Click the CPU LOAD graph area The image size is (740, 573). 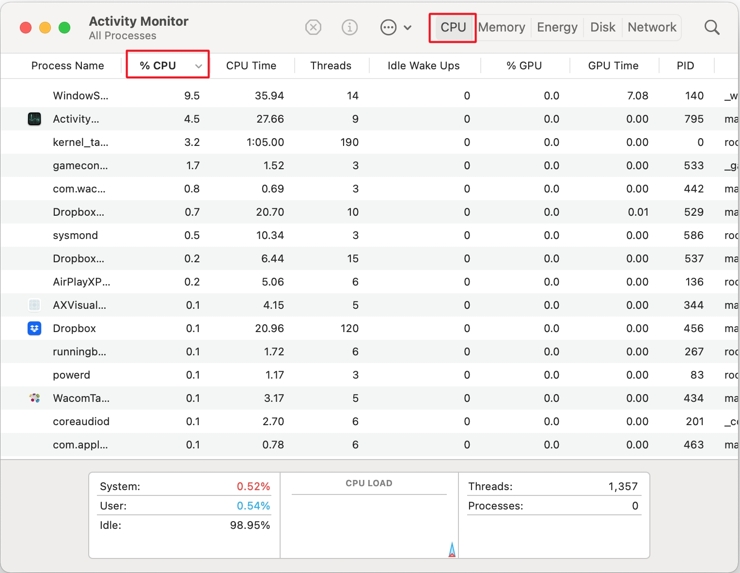(369, 516)
